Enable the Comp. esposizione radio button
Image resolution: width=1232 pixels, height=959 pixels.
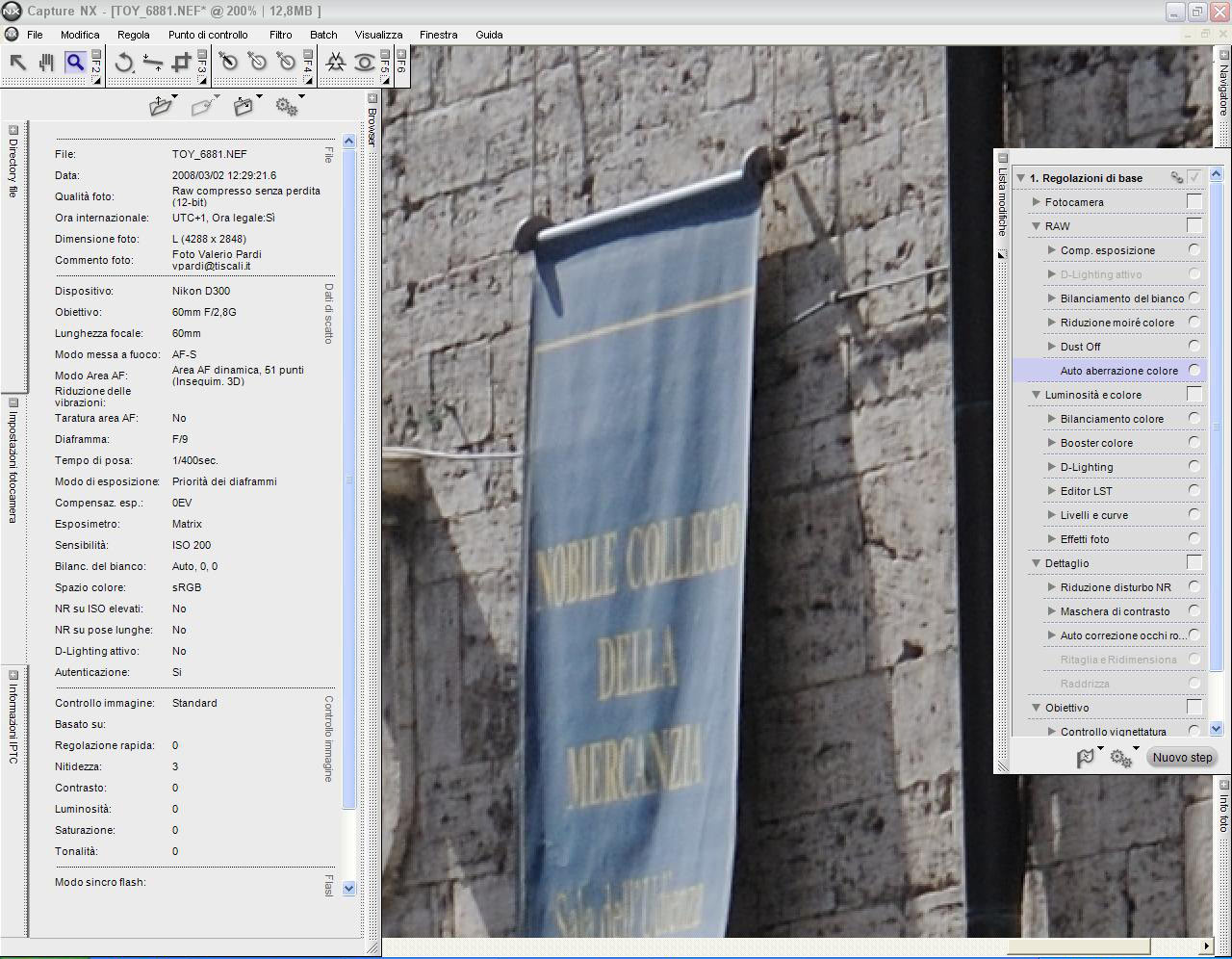[1194, 249]
